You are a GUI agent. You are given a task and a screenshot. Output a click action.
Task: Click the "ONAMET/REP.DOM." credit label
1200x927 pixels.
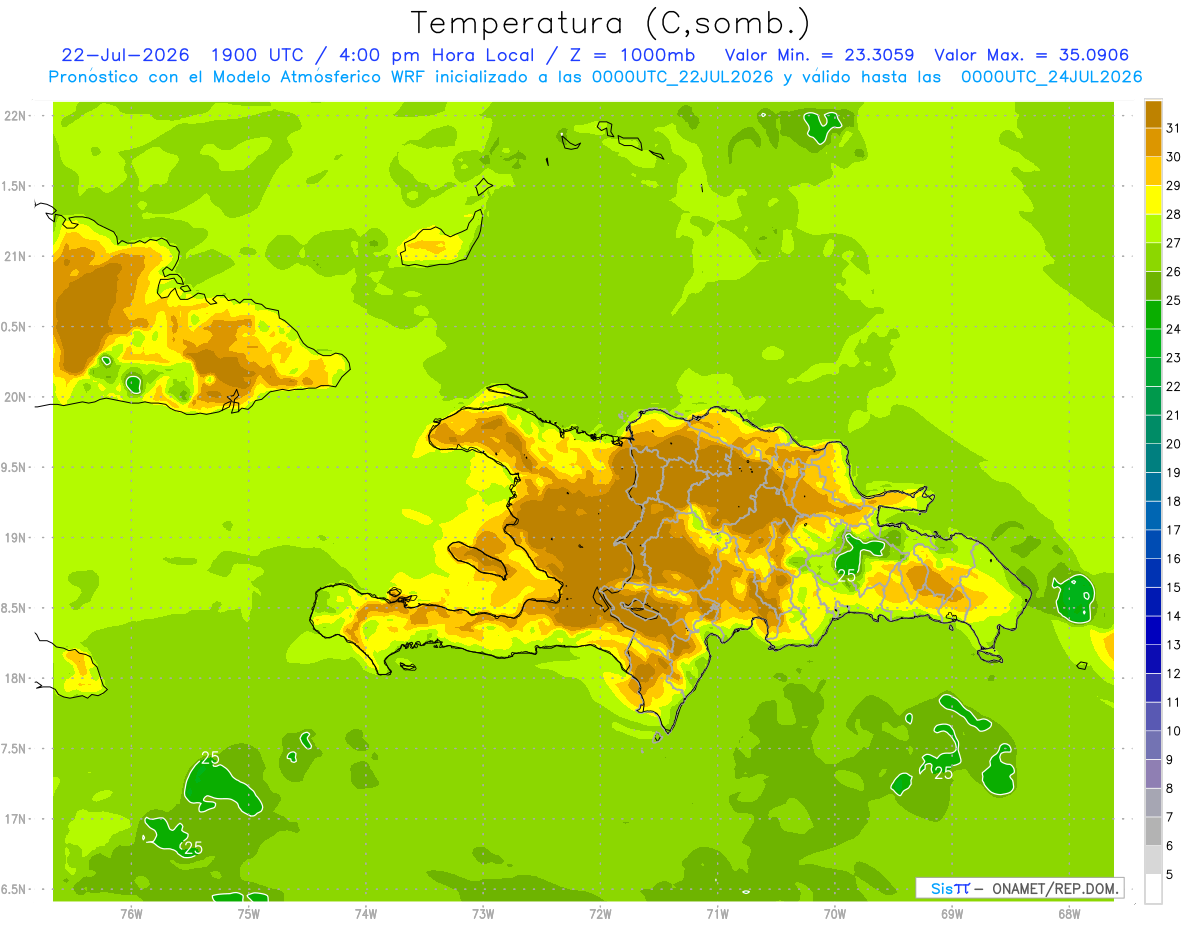click(1057, 888)
